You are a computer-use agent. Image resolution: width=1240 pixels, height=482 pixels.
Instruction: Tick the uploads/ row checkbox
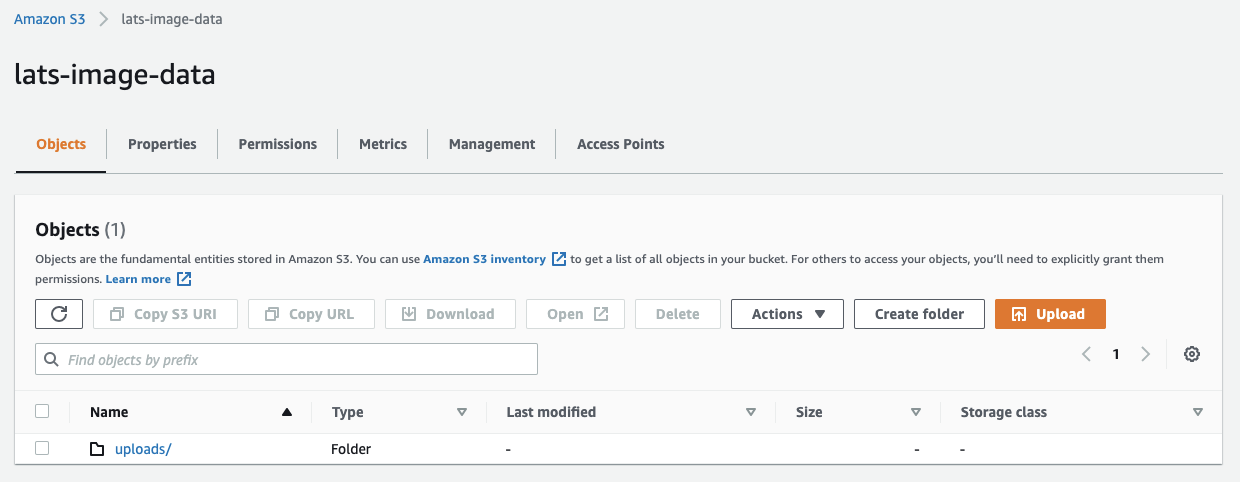click(42, 448)
